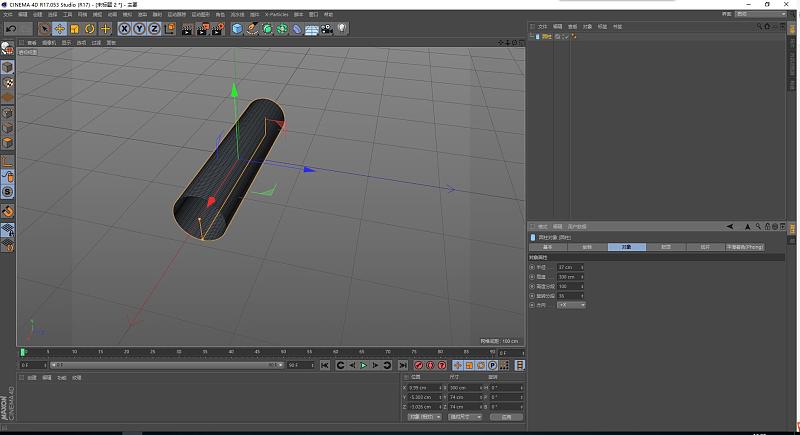Click the radius value input field
800x435 pixels.
point(568,268)
